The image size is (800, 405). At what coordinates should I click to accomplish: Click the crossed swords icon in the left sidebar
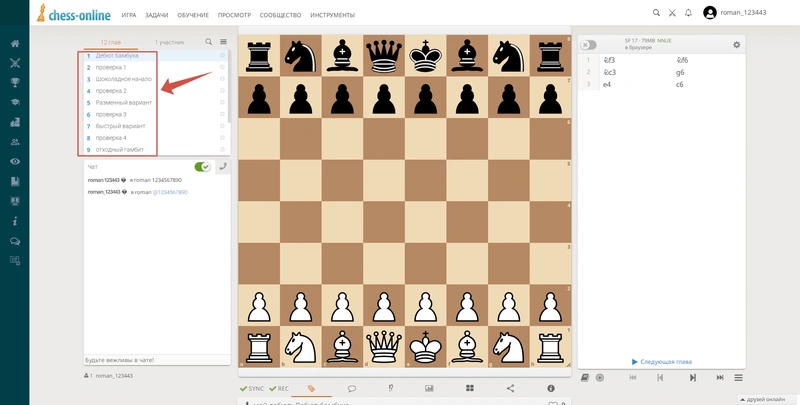pyautogui.click(x=15, y=63)
